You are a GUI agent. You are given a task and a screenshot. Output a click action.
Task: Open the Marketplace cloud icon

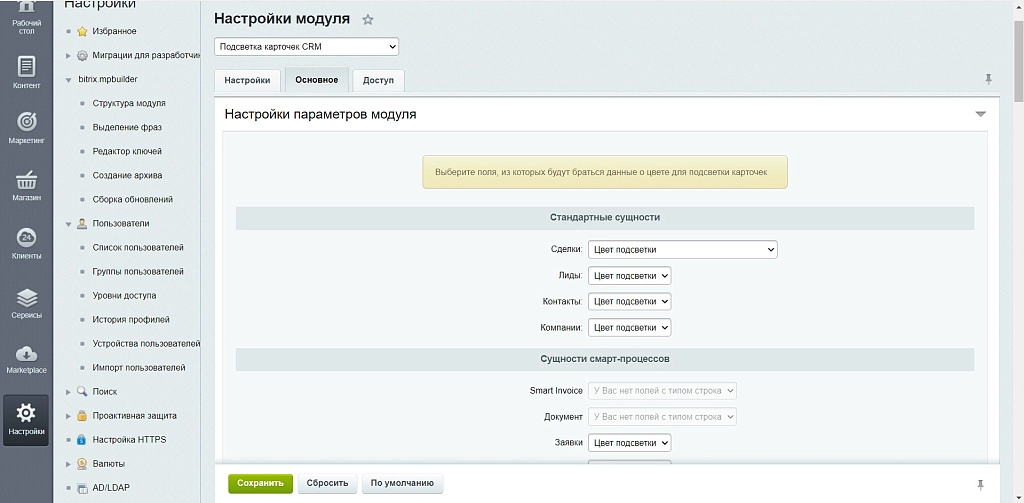point(26,355)
